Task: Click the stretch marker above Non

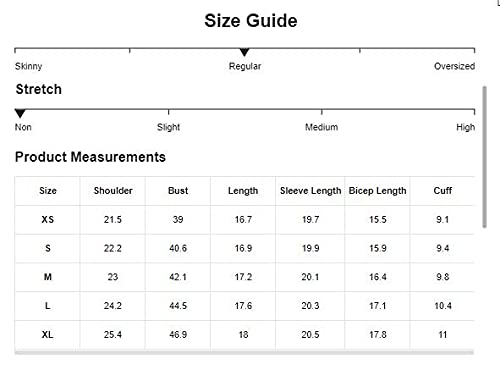Action: point(20,113)
